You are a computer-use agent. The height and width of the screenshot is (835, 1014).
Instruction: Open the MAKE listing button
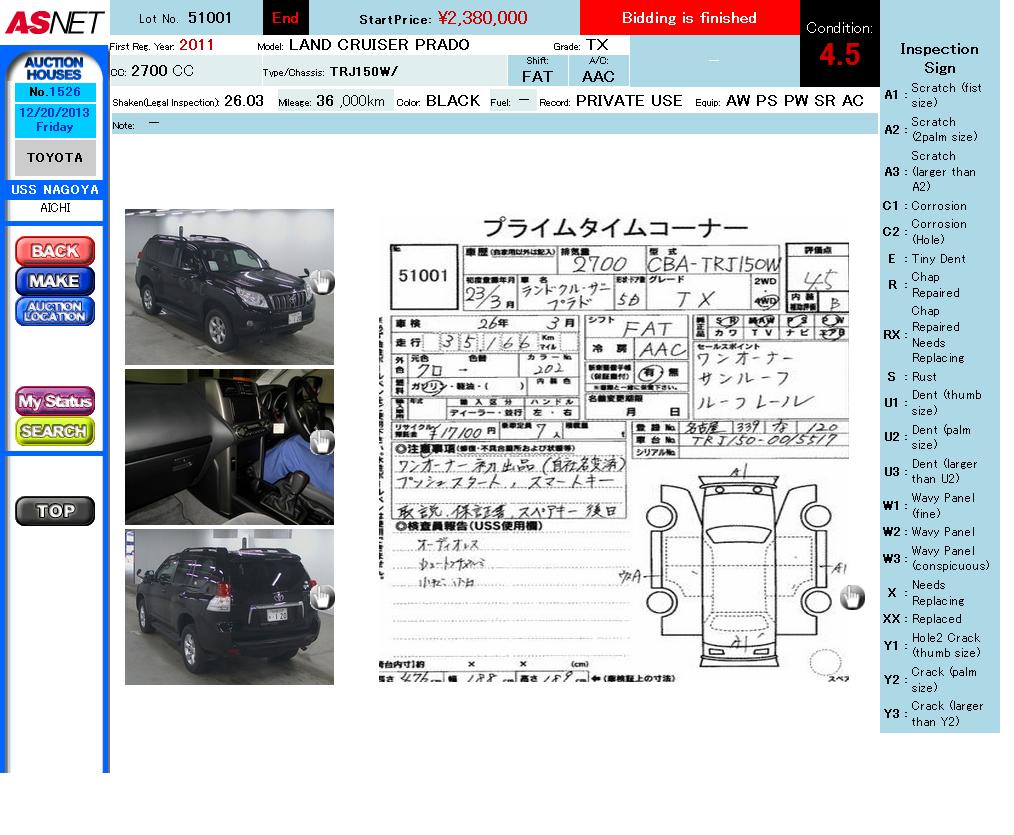click(x=54, y=281)
